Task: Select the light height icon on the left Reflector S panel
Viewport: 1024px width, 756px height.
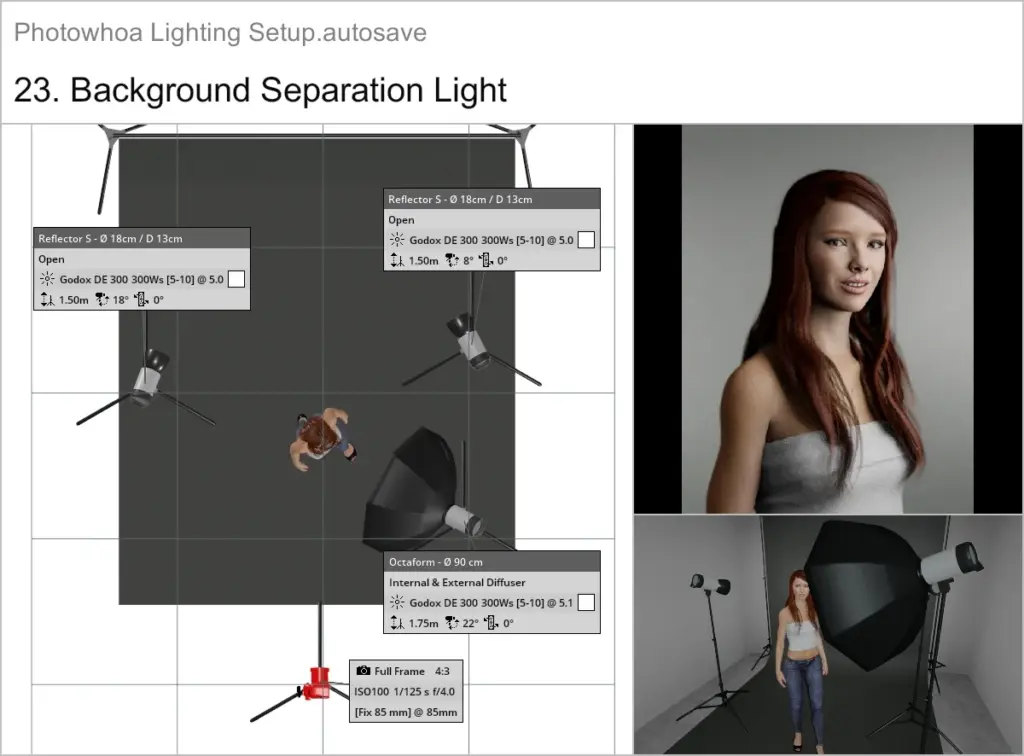Action: pyautogui.click(x=46, y=300)
